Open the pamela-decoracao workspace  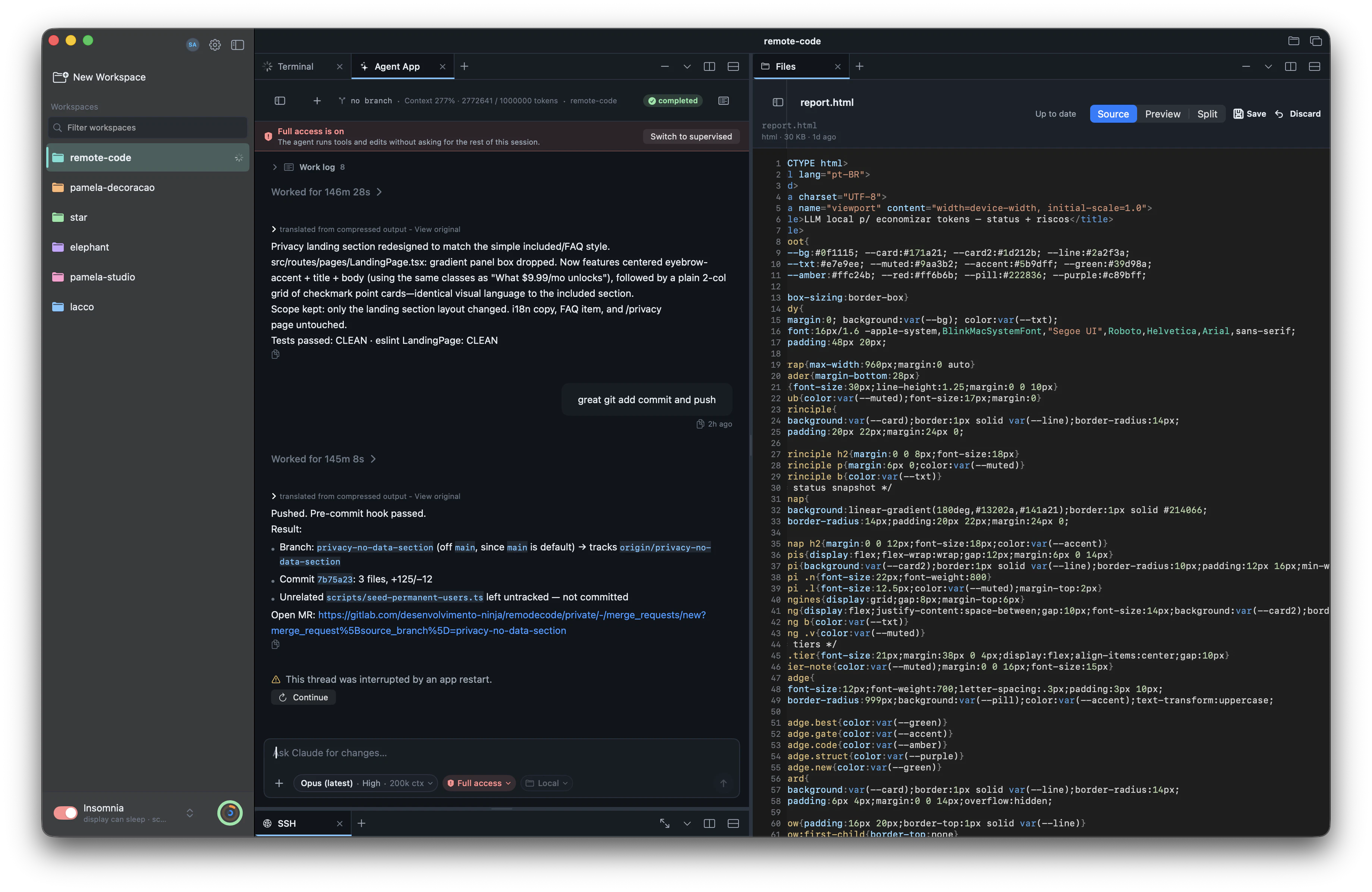click(148, 188)
